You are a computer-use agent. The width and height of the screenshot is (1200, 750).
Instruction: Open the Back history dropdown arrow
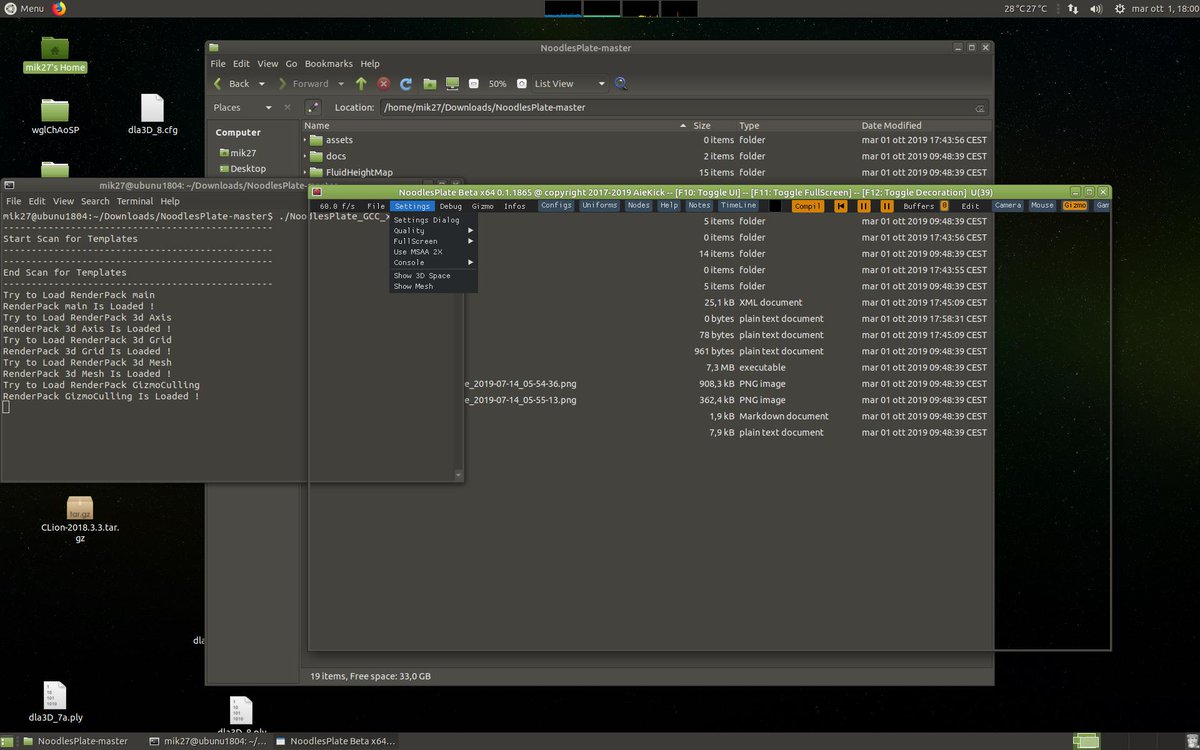click(262, 84)
